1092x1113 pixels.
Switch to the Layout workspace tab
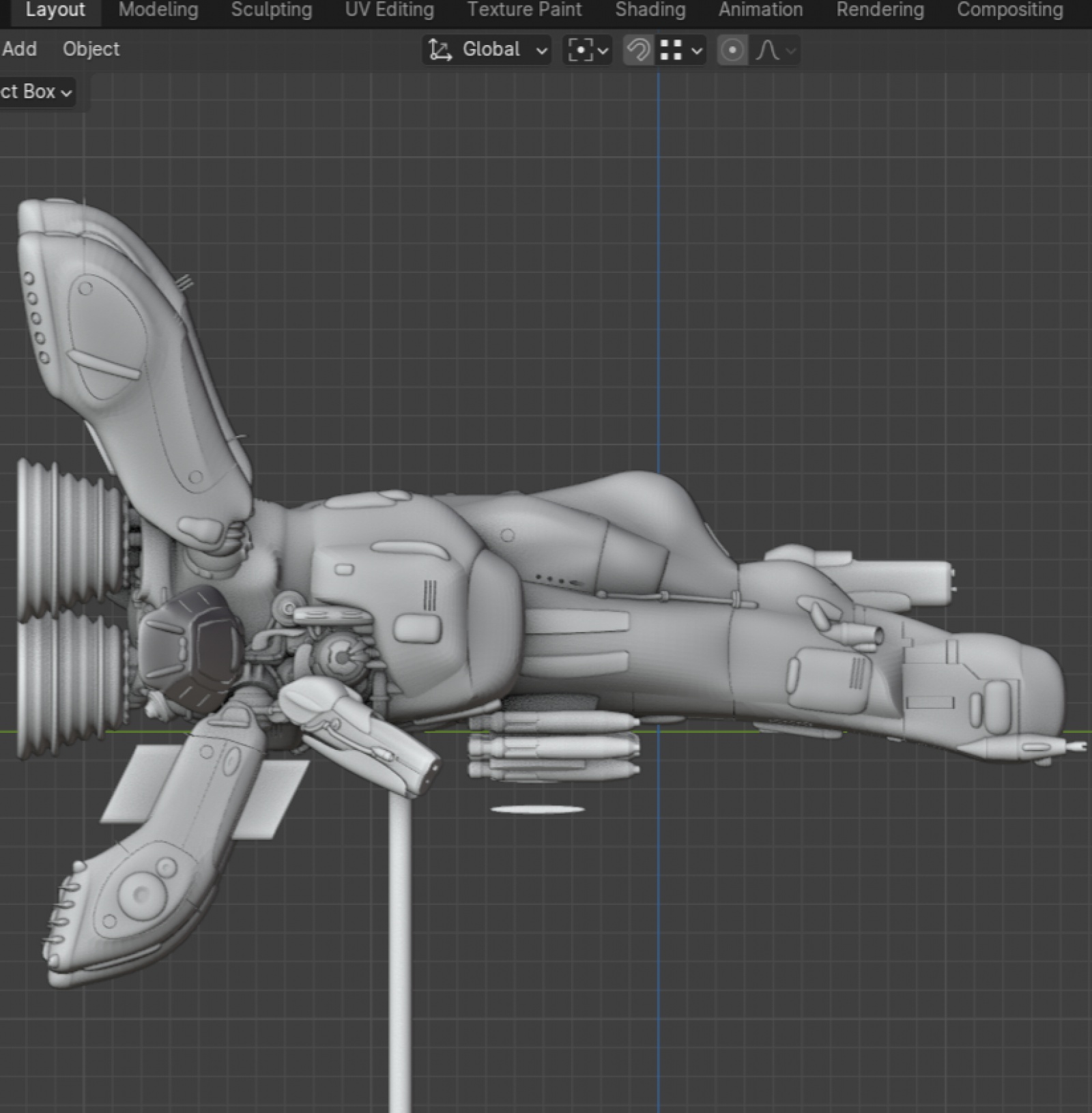[55, 10]
